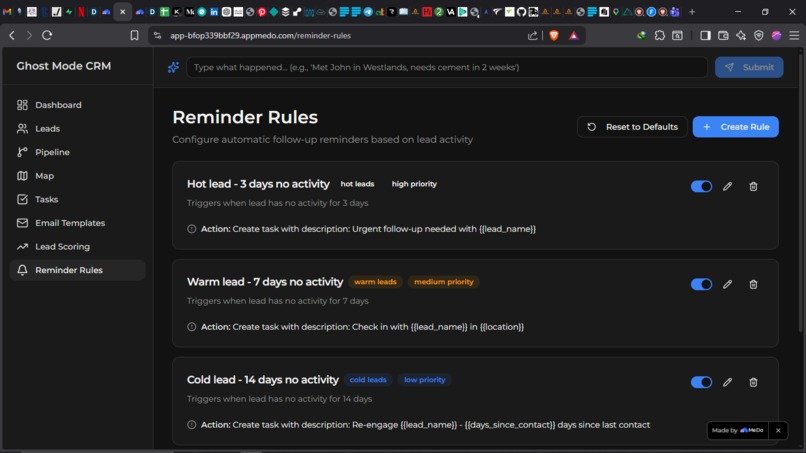This screenshot has width=806, height=453.
Task: Switch to the Pinterest tab
Action: (262, 11)
